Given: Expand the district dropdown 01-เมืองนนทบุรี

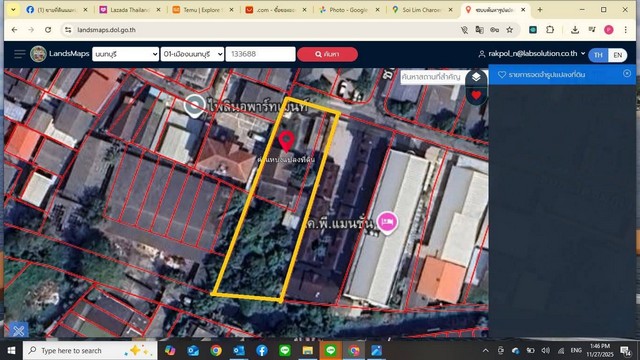Looking at the screenshot, I should click(x=192, y=54).
